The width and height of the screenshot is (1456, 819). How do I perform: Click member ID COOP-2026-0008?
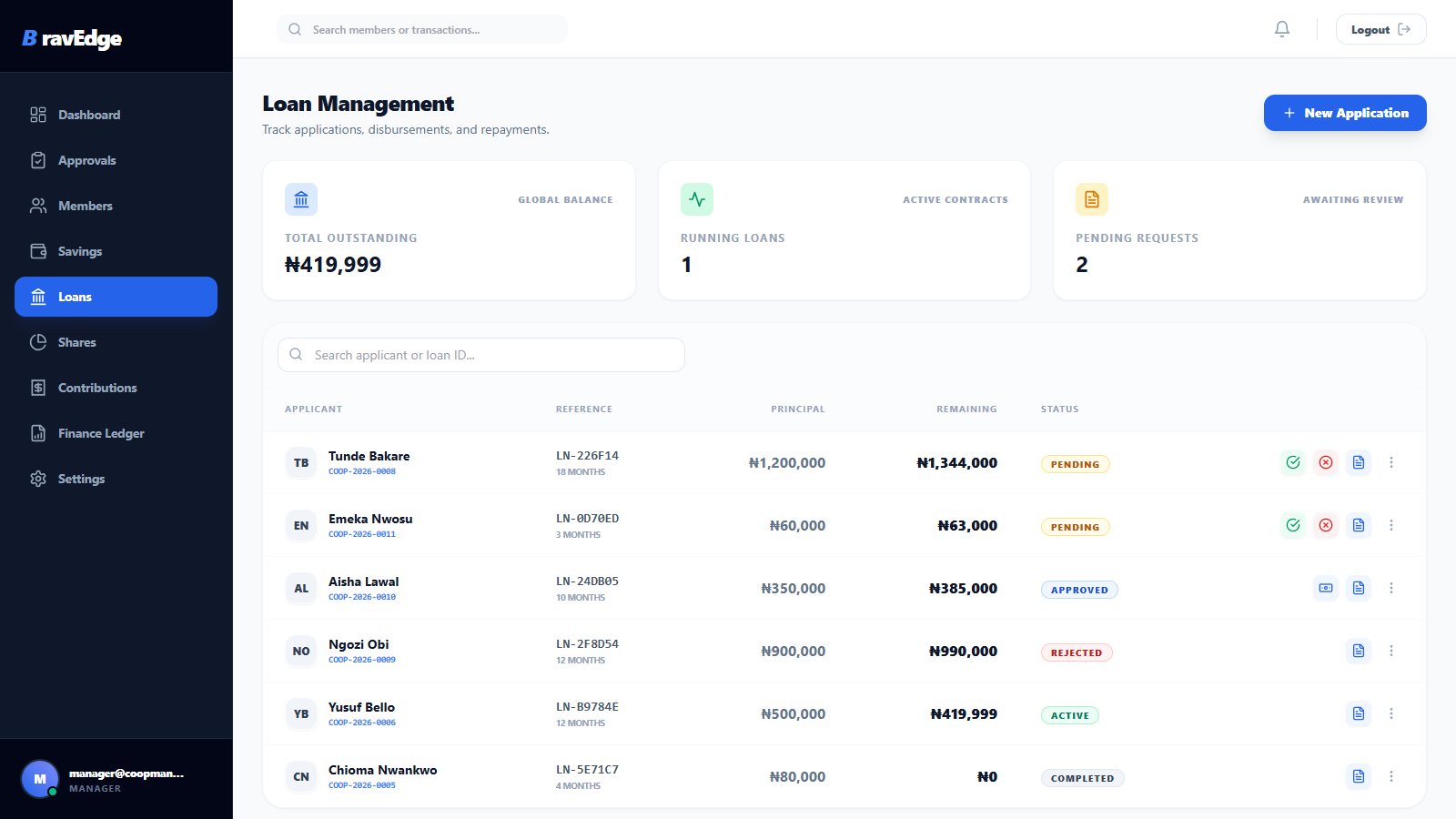point(362,471)
